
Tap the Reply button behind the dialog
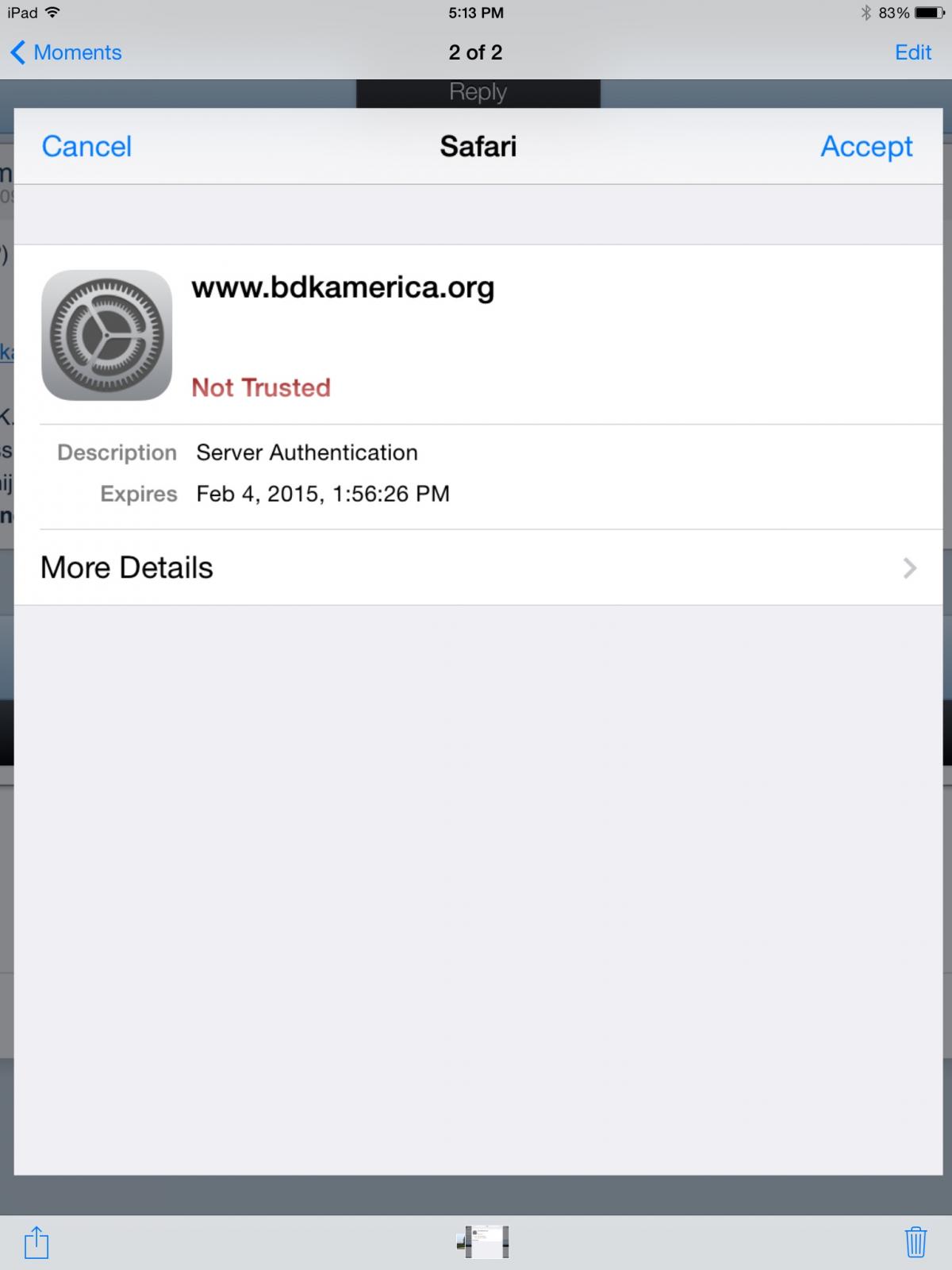point(478,92)
